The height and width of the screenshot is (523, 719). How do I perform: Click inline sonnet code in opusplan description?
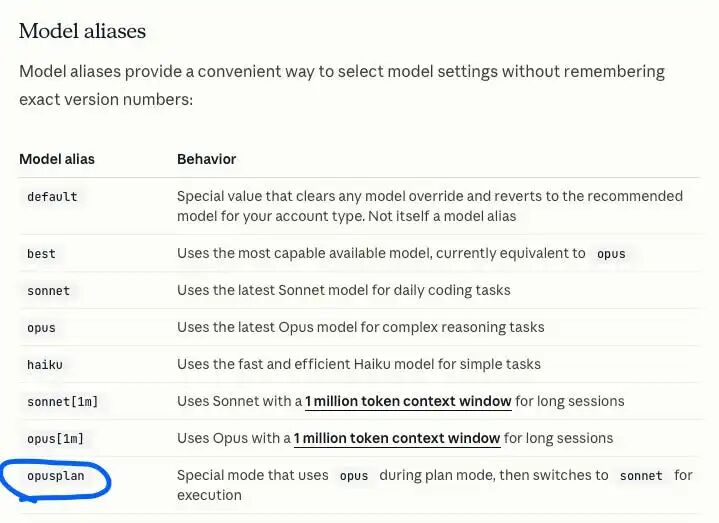coord(641,476)
